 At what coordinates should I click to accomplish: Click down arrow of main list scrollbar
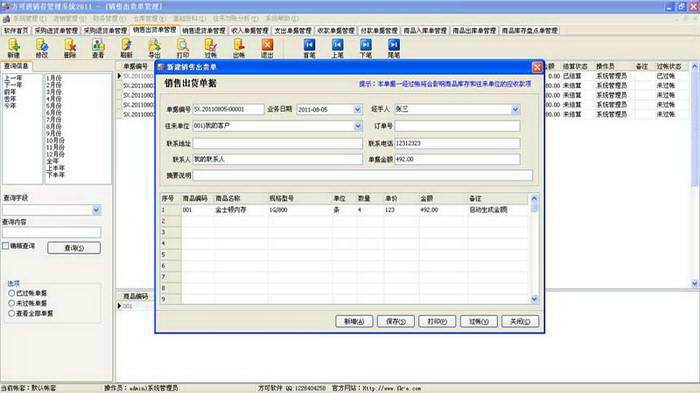695,284
